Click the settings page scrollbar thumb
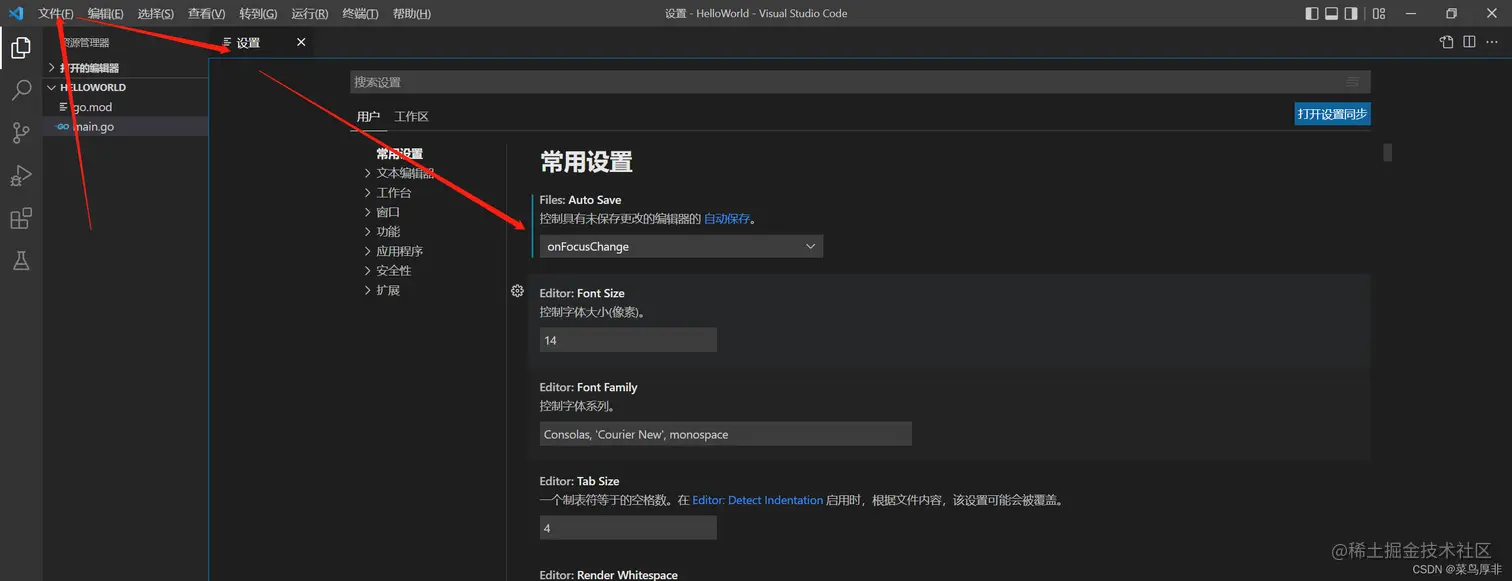This screenshot has height=581, width=1512. (x=1387, y=153)
